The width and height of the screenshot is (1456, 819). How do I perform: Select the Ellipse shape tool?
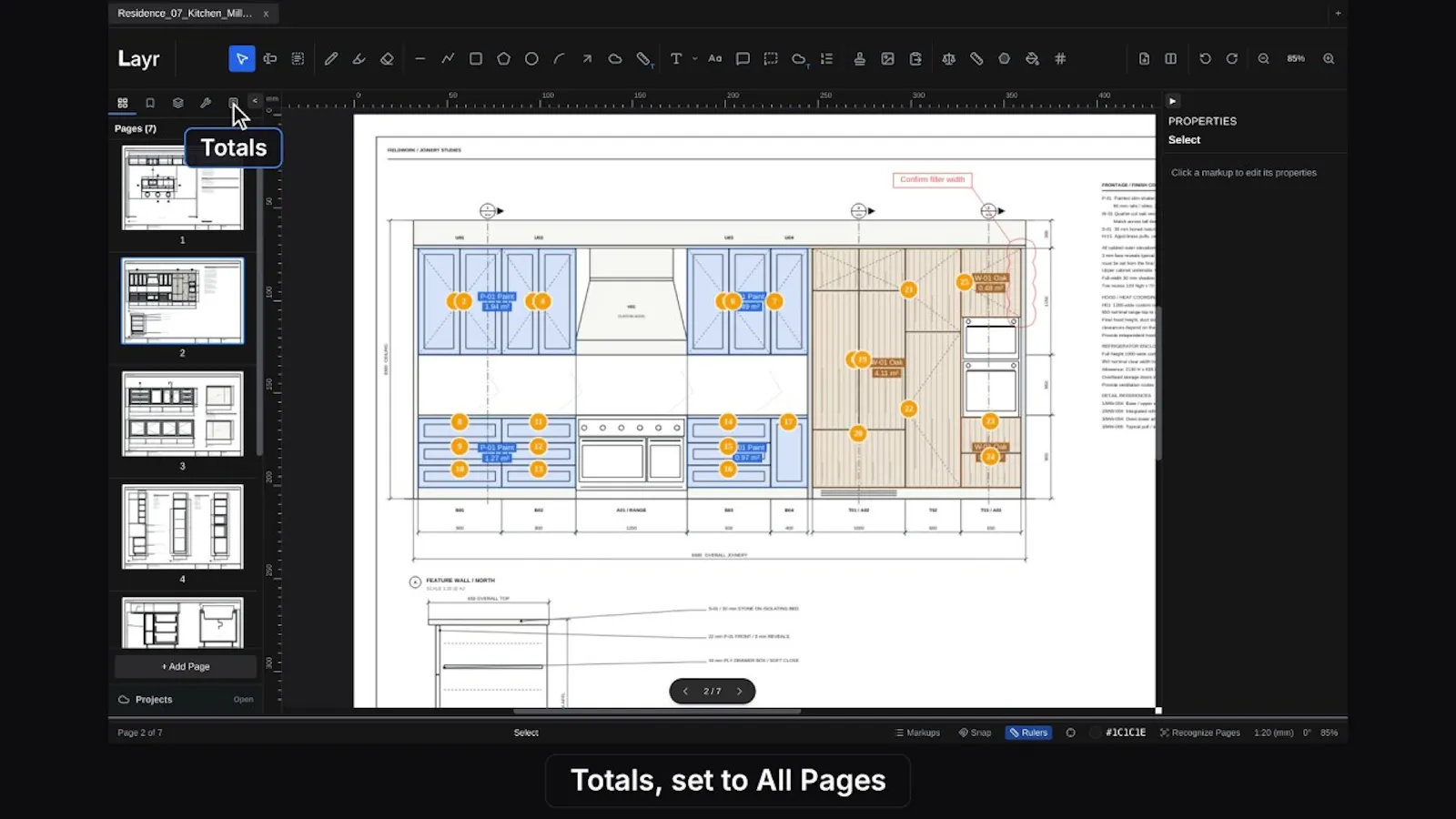pos(531,58)
